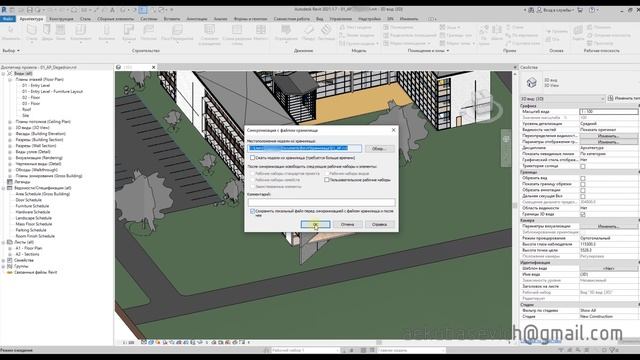Screen dimensions: 640x360
Task: Toggle Траектория солнца checkbox in Properties
Action: [582, 167]
